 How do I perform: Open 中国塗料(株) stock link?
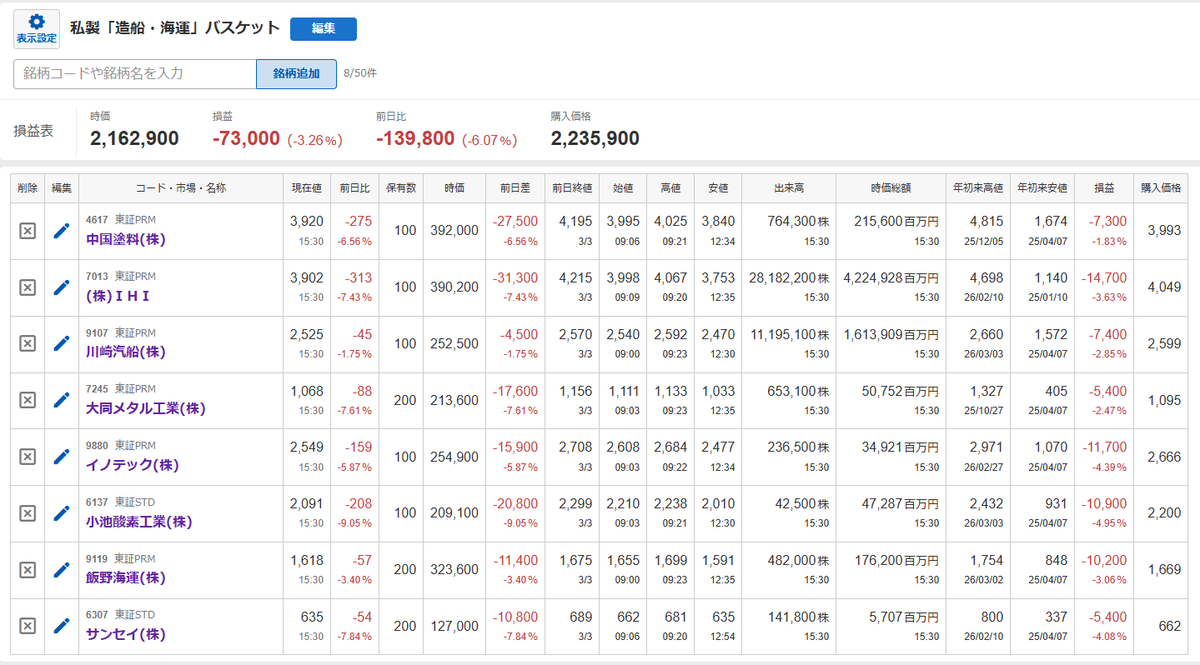[126, 239]
